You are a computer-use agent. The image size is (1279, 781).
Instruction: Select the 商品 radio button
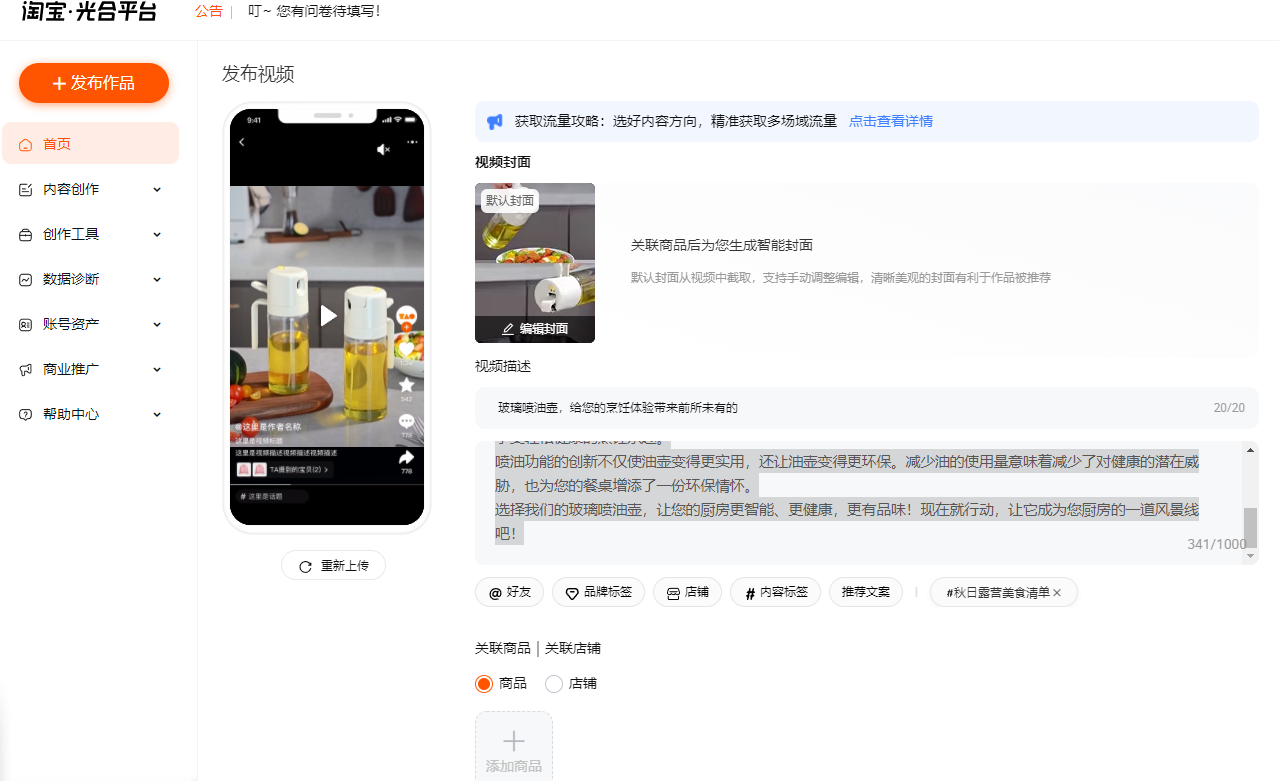point(484,684)
